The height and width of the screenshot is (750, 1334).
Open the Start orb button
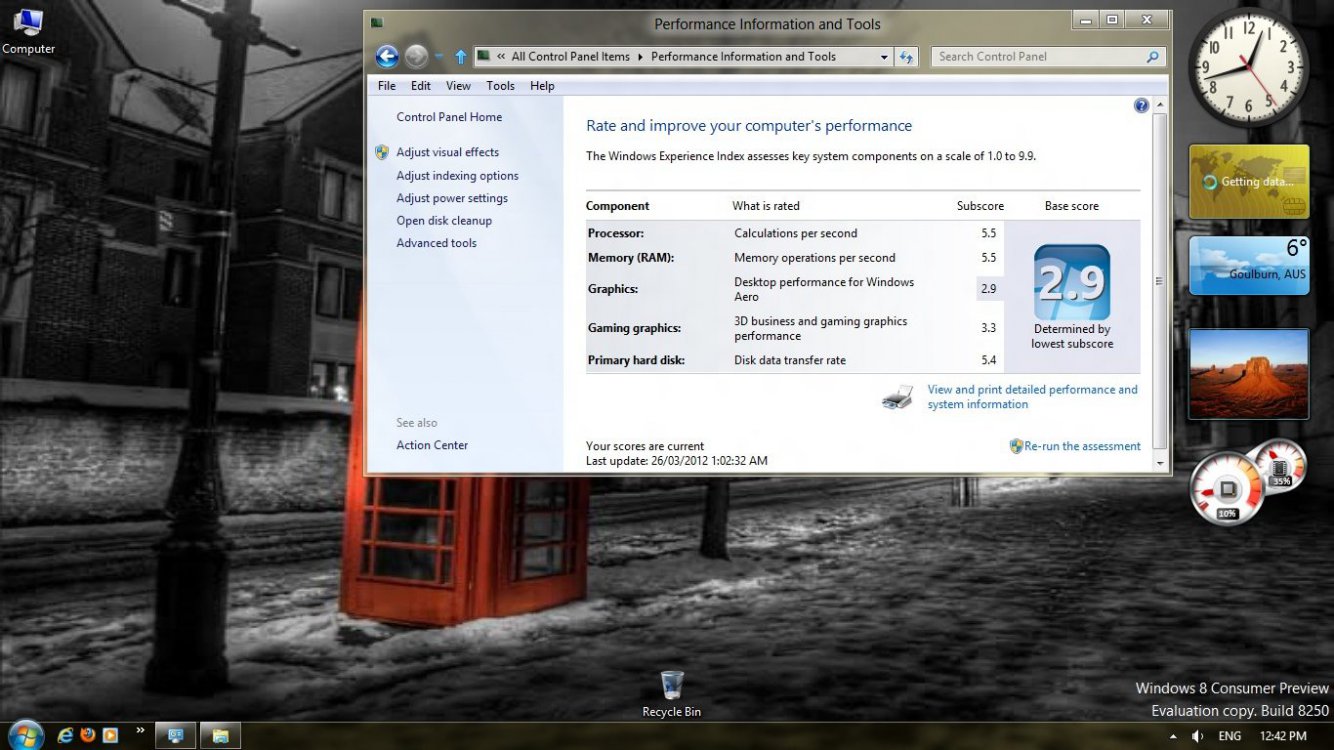pos(25,735)
